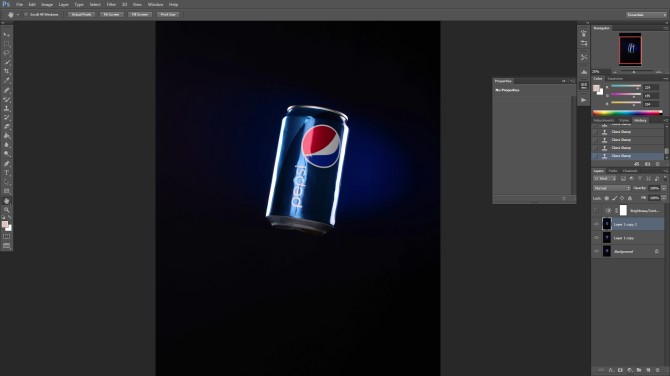The width and height of the screenshot is (670, 376).
Task: Open the Image menu
Action: point(47,4)
